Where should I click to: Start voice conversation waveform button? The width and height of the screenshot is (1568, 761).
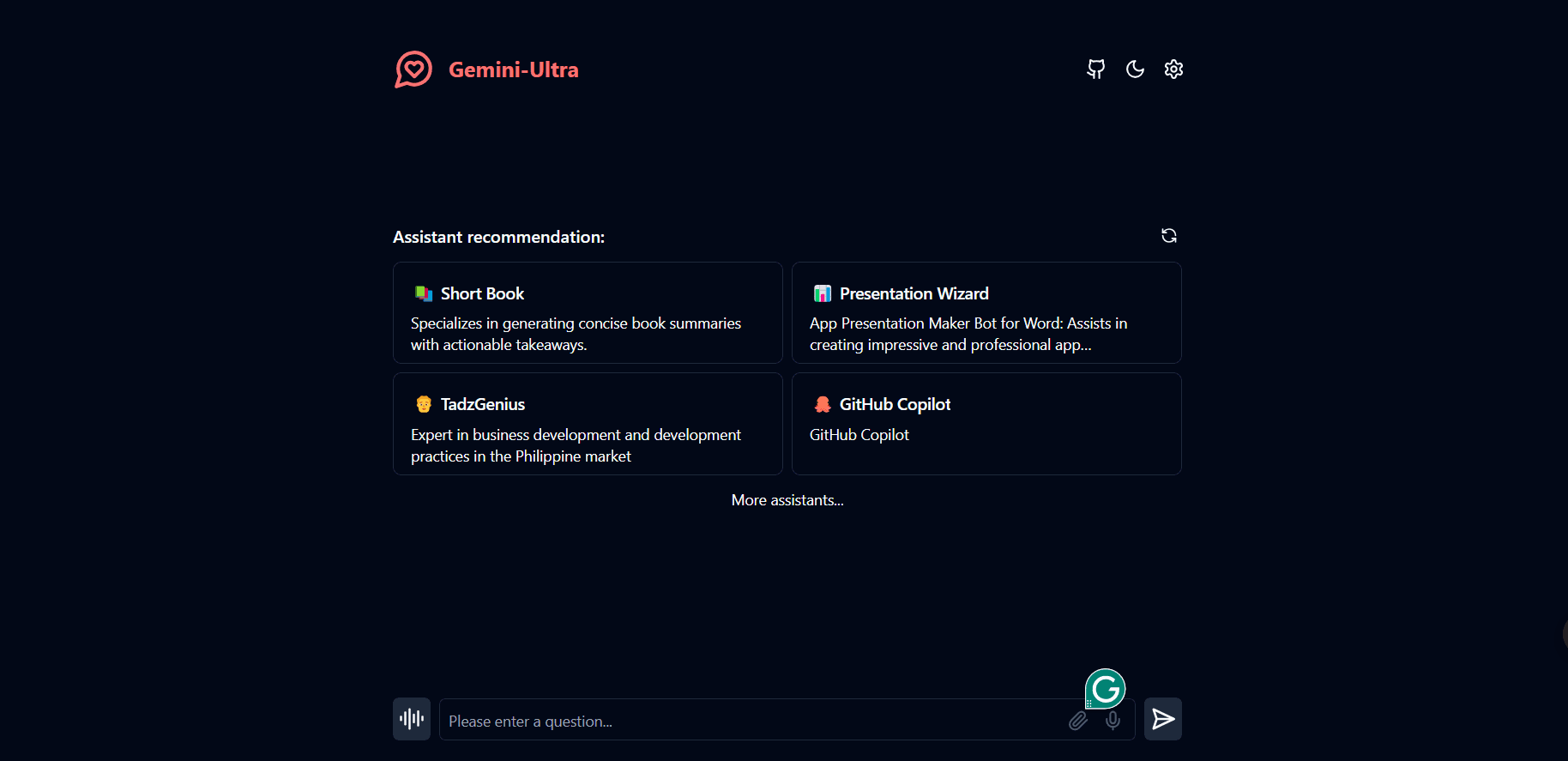[x=412, y=719]
